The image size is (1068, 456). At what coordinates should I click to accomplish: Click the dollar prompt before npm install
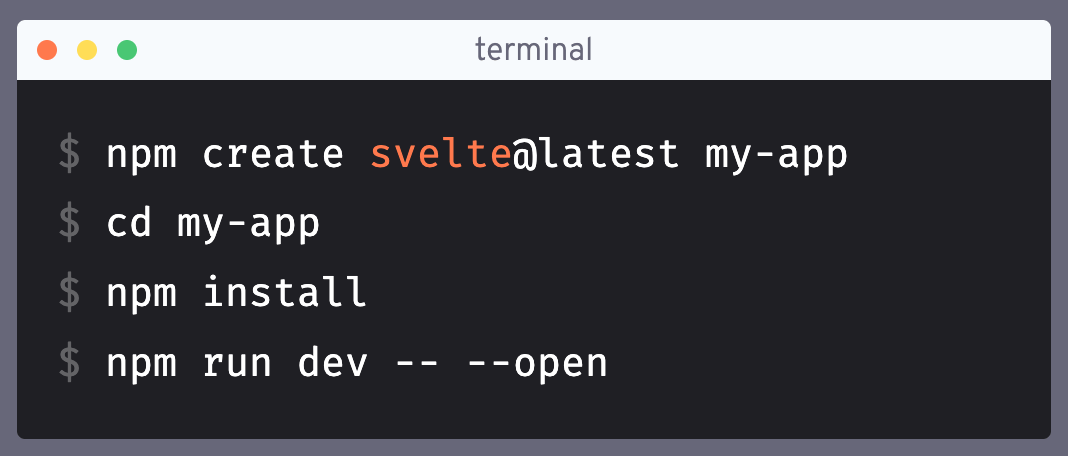pos(69,293)
